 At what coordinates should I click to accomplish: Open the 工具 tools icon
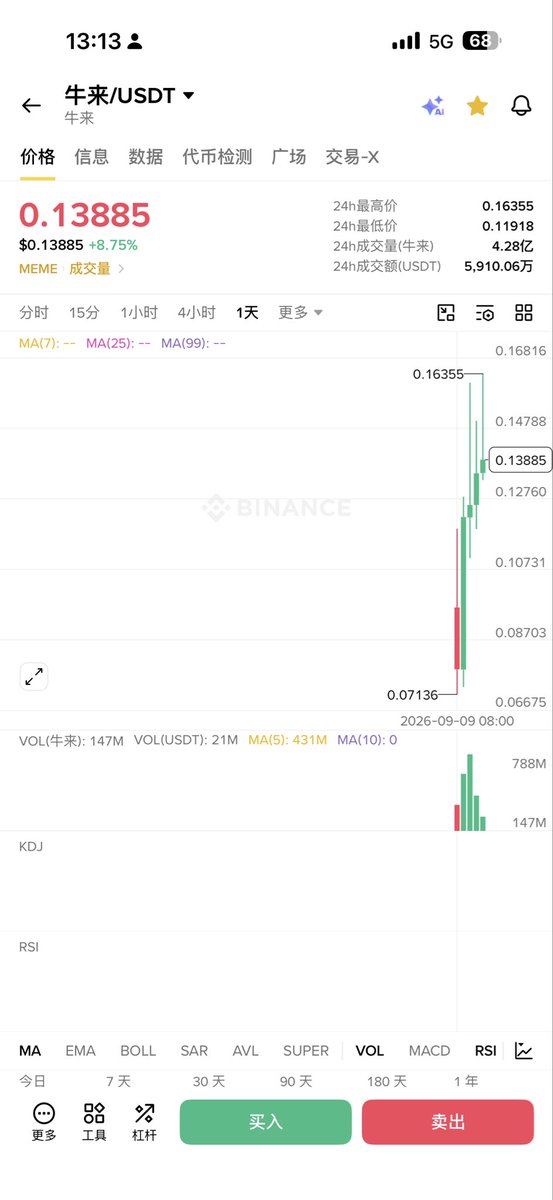pyautogui.click(x=94, y=1122)
